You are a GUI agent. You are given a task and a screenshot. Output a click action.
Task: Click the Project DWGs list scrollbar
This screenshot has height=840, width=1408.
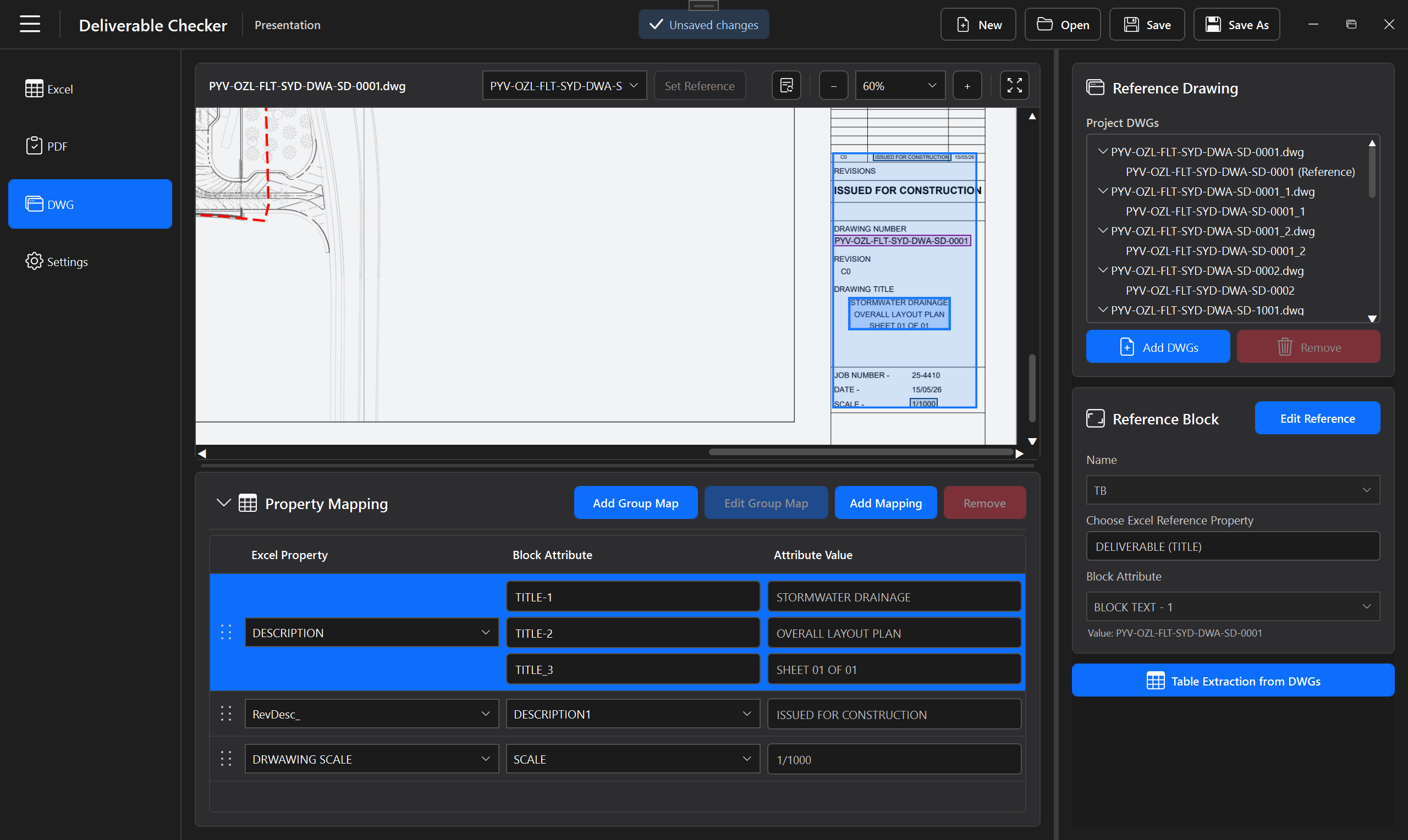pyautogui.click(x=1371, y=173)
